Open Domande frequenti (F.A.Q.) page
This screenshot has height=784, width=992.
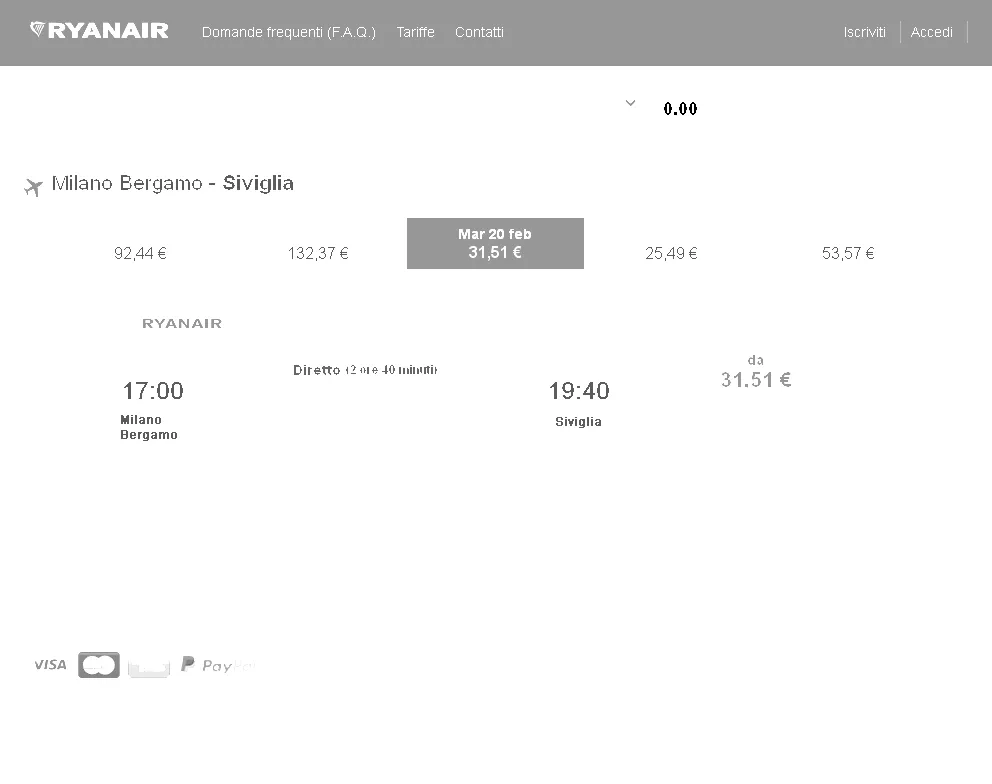pyautogui.click(x=288, y=32)
